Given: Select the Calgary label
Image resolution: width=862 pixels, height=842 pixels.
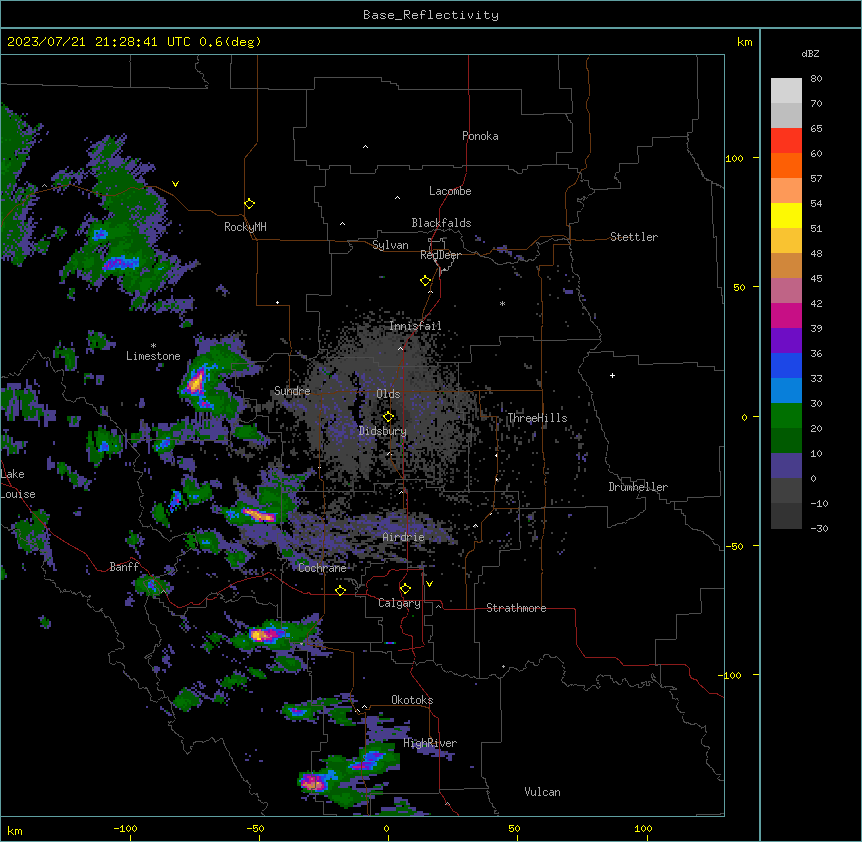Looking at the screenshot, I should [x=399, y=603].
